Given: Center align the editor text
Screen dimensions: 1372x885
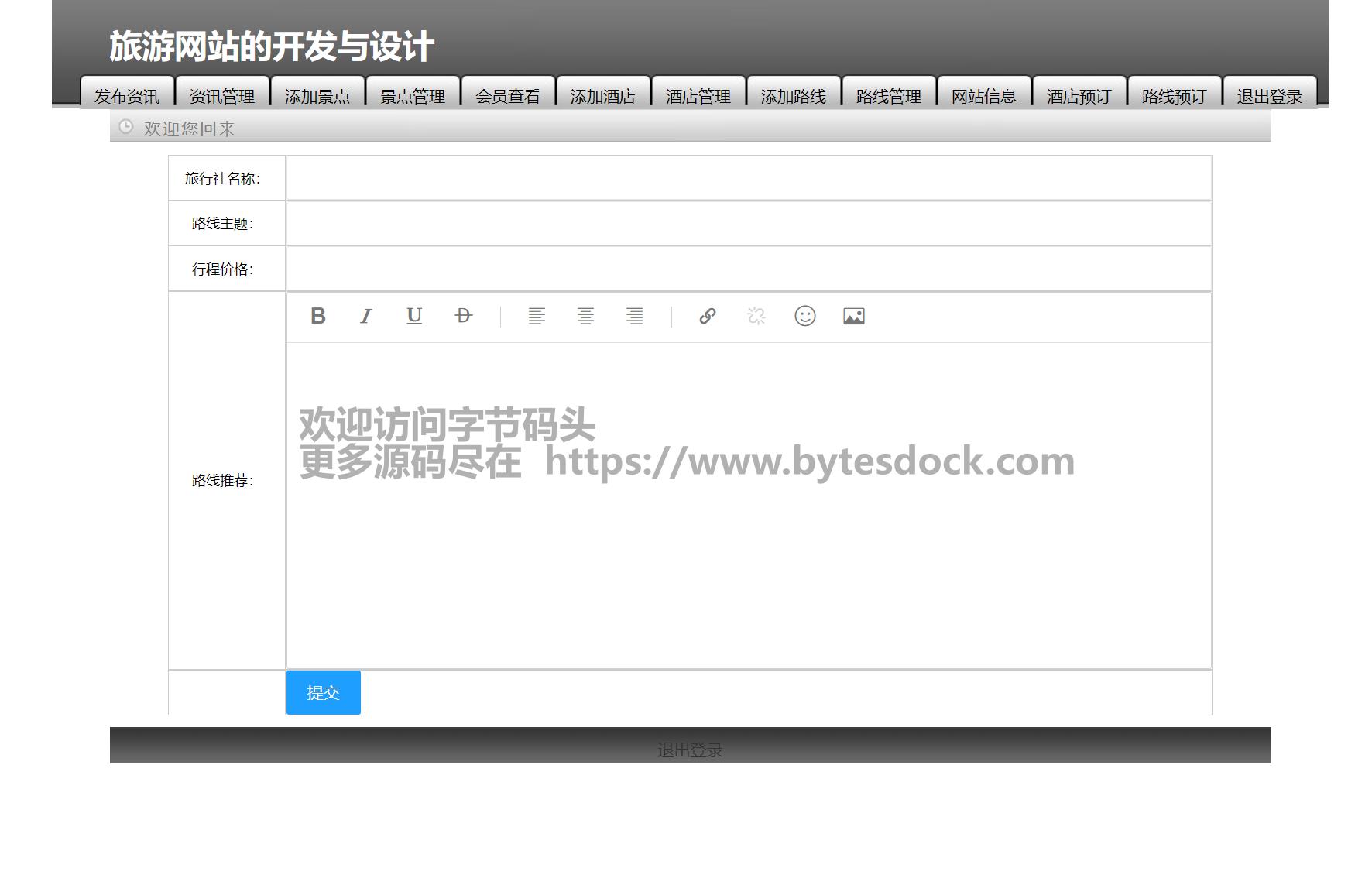Looking at the screenshot, I should [x=585, y=316].
